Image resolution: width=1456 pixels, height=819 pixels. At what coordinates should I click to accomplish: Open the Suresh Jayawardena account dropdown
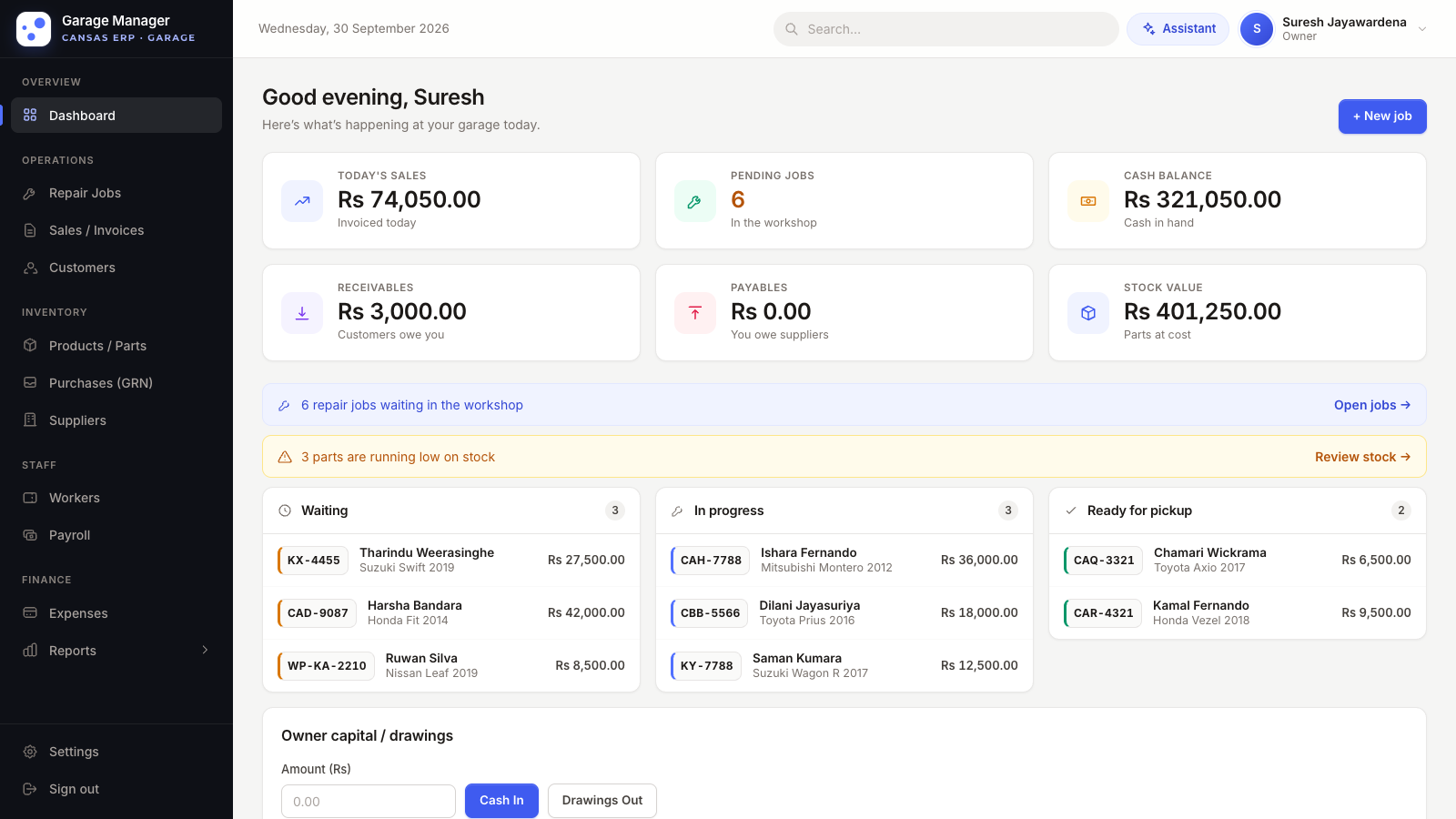[x=1334, y=29]
